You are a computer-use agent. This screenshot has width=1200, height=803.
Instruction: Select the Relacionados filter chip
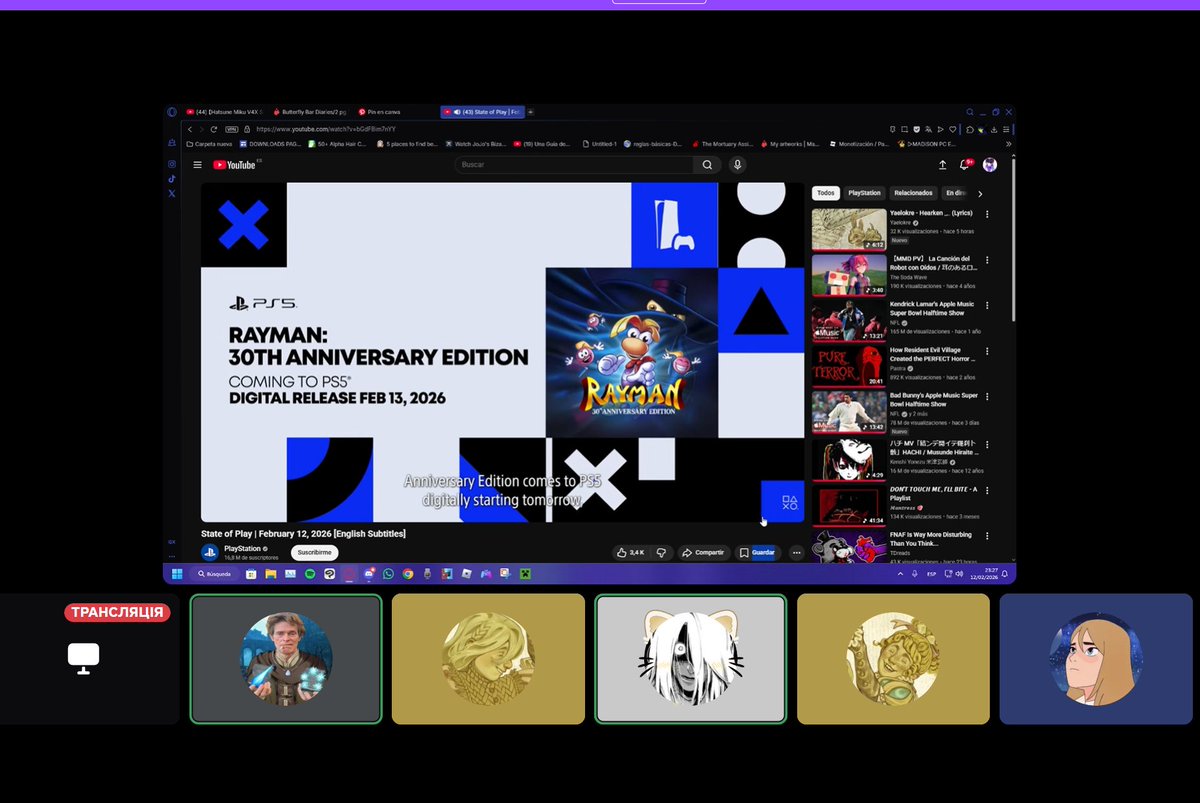pyautogui.click(x=913, y=193)
